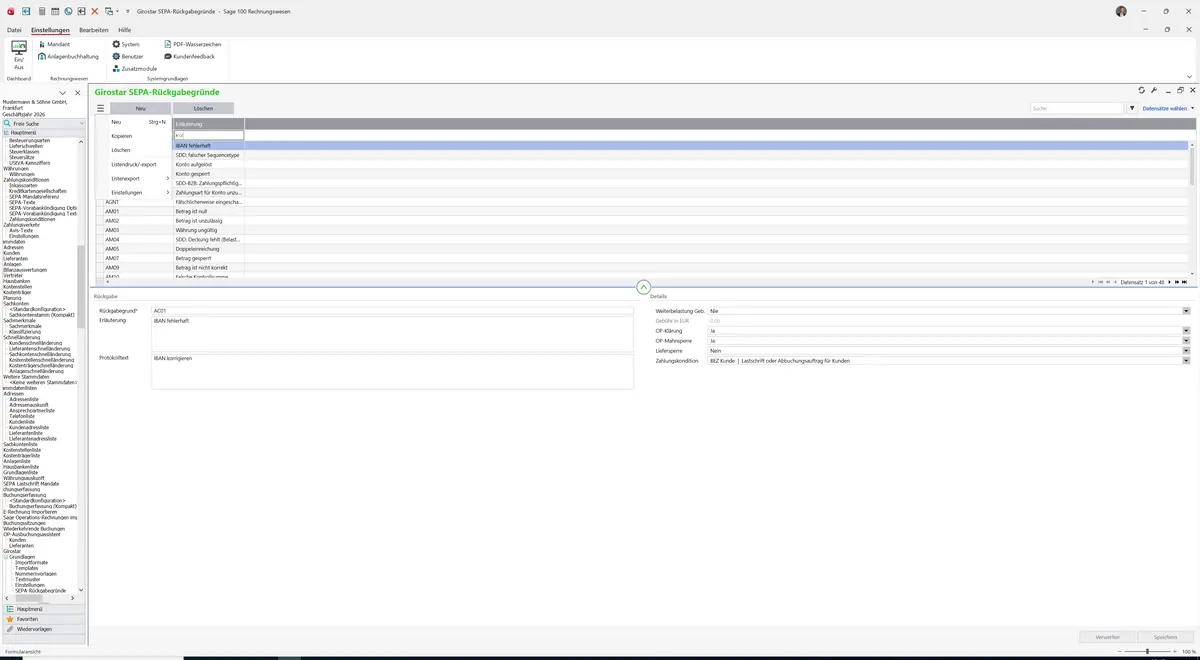The width and height of the screenshot is (1200, 660).
Task: Open Listenexport submenu in context menu
Action: (x=139, y=178)
